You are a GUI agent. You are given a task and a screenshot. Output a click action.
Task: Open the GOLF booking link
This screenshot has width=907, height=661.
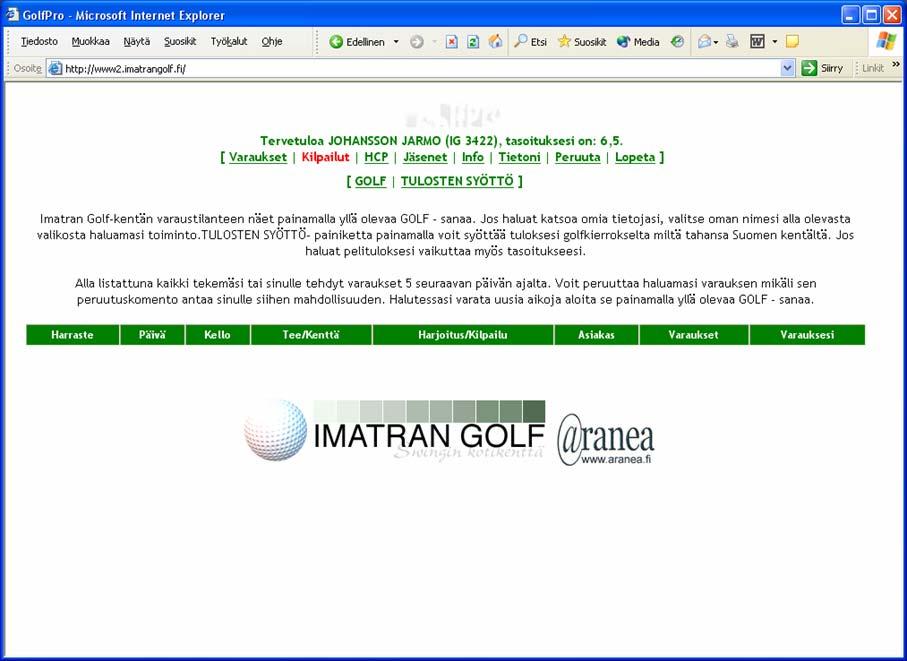coord(370,181)
